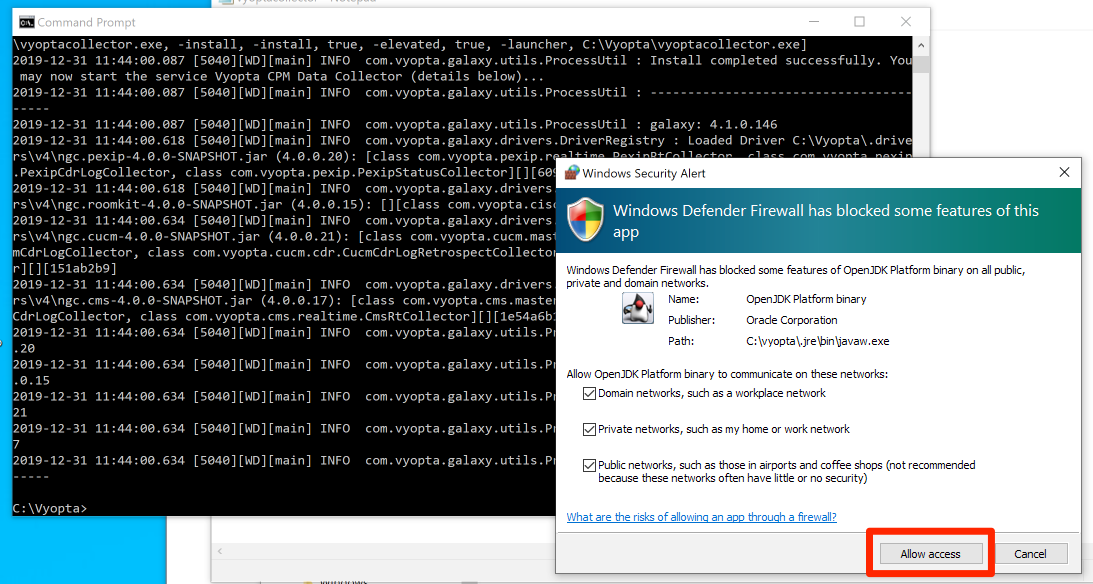The width and height of the screenshot is (1093, 584).
Task: Select the path C:\vyopta\.jre\bin\javaw.exe
Action: point(818,341)
